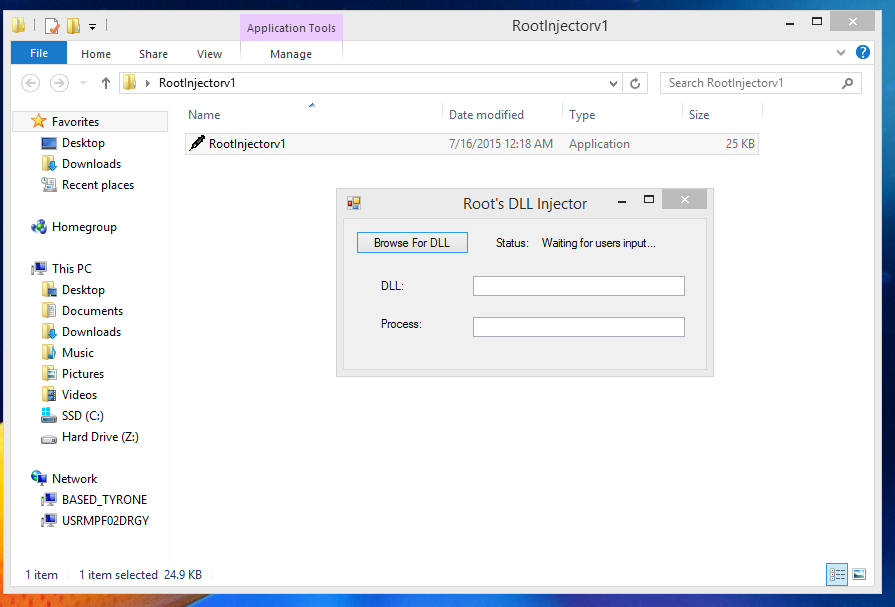This screenshot has height=607, width=895.
Task: Open Explorer Help question mark icon
Action: [863, 52]
